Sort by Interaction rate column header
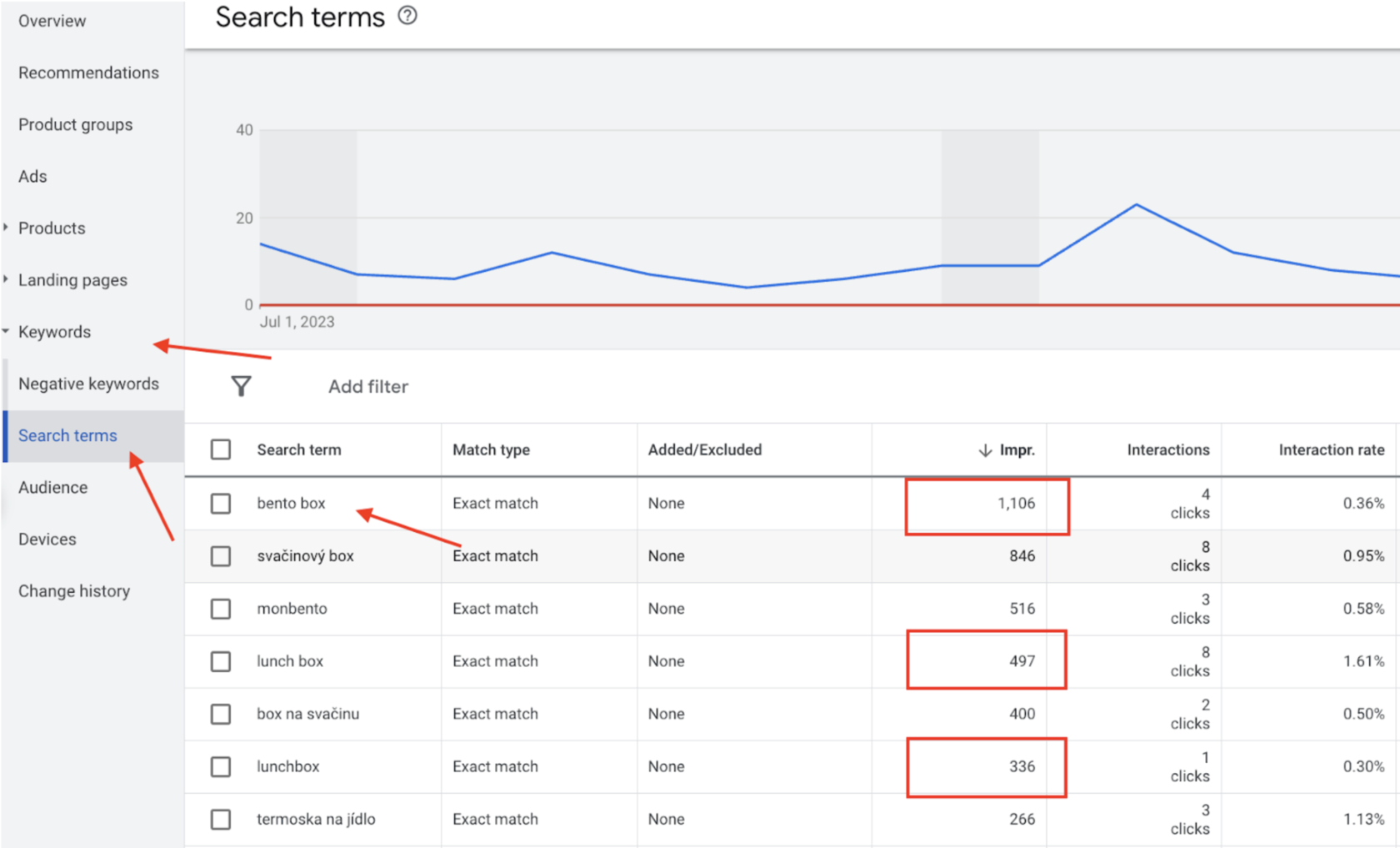The image size is (1400, 848). (x=1332, y=450)
